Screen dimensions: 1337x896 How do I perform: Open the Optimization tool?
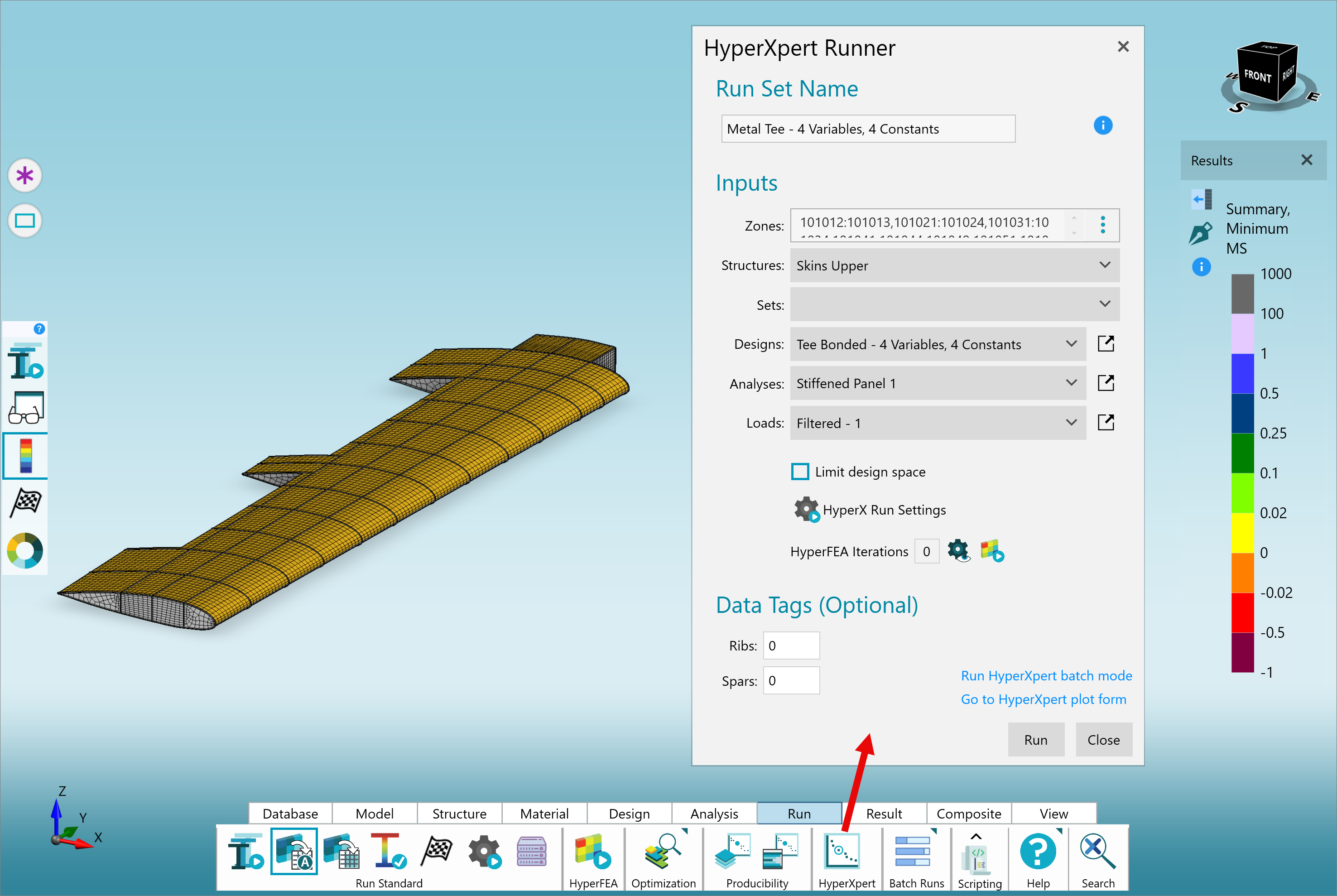tap(664, 852)
